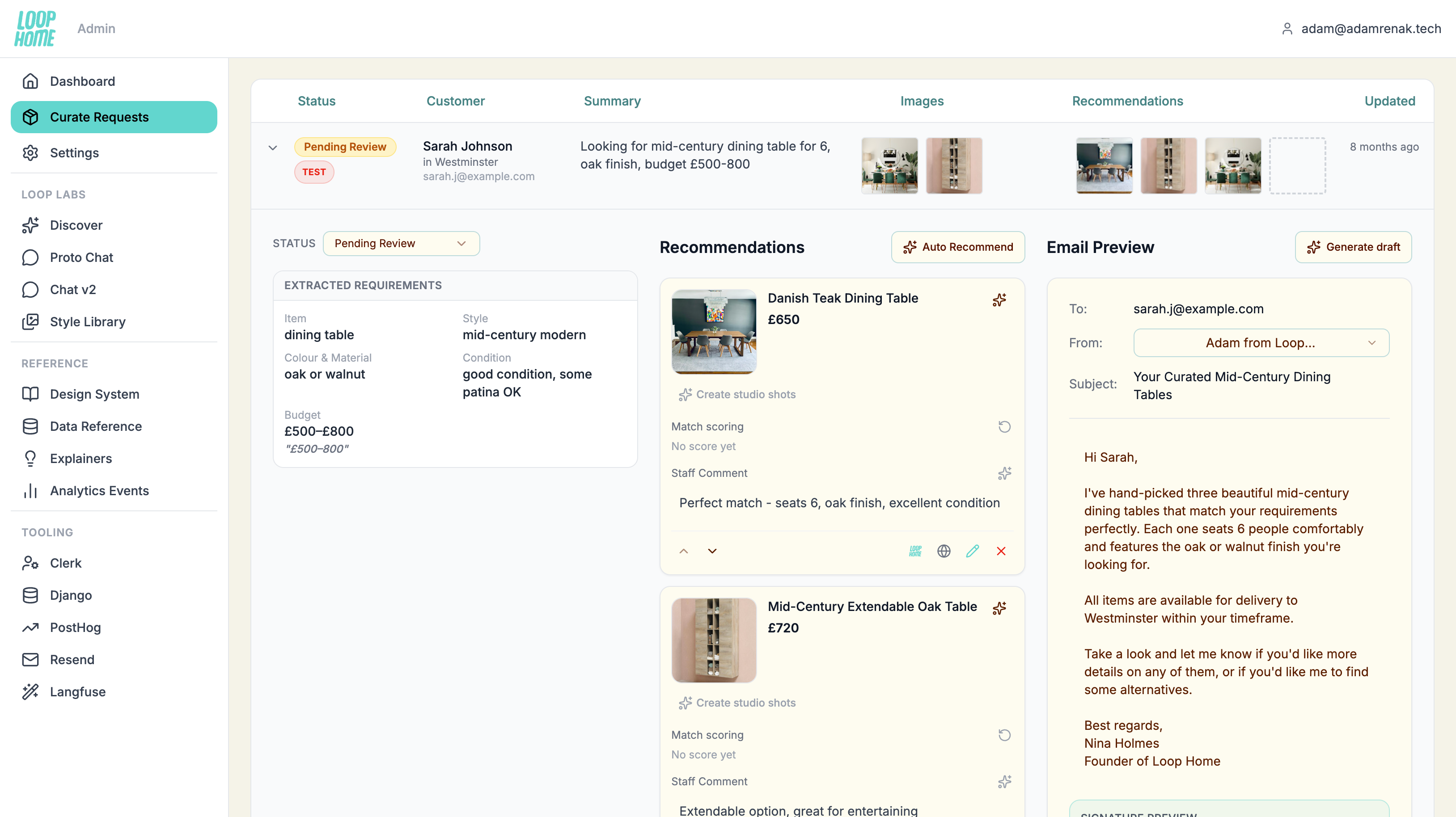Click the AI sparkle icon beside Danish Teak Dining Table

[999, 299]
